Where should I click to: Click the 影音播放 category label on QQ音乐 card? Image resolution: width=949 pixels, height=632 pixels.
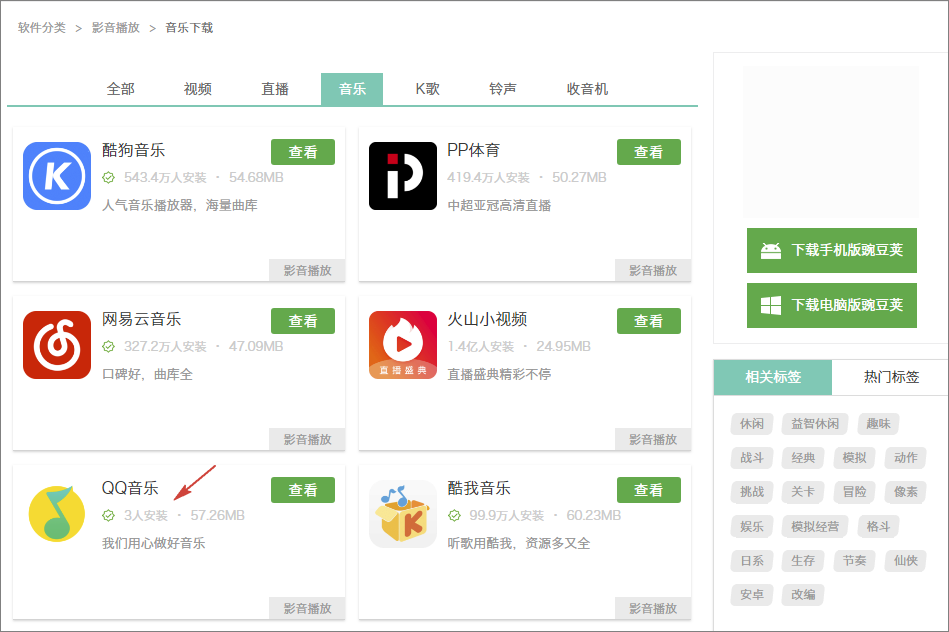[x=307, y=608]
